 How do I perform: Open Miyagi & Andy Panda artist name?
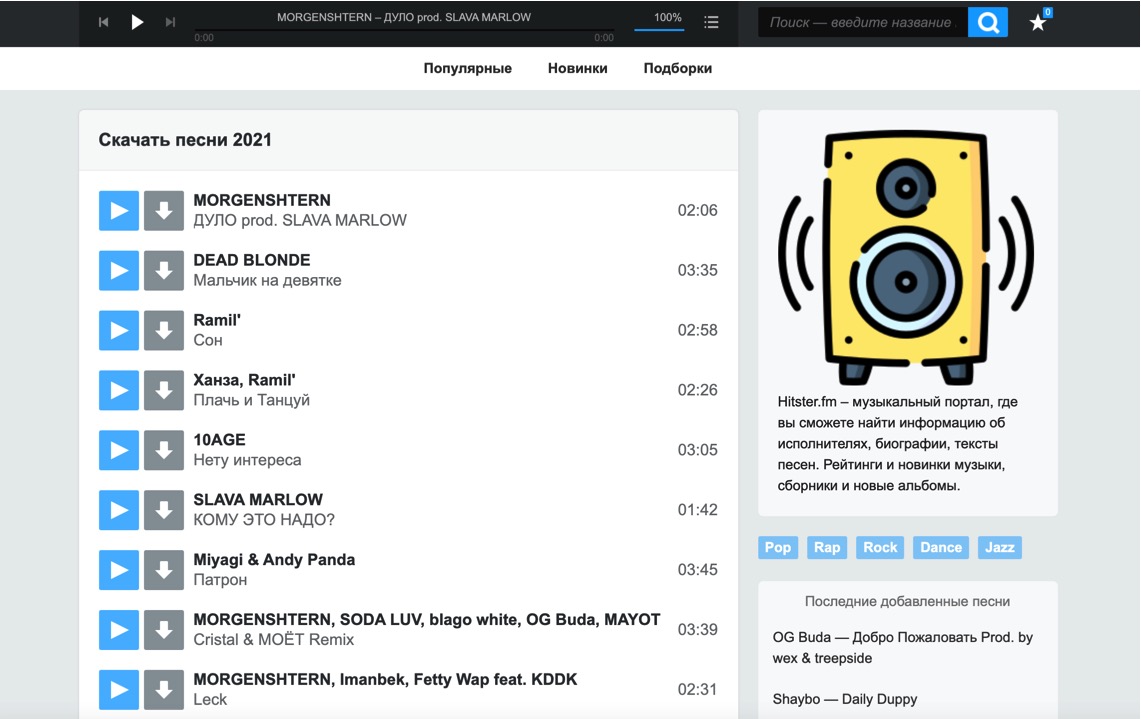click(x=274, y=560)
